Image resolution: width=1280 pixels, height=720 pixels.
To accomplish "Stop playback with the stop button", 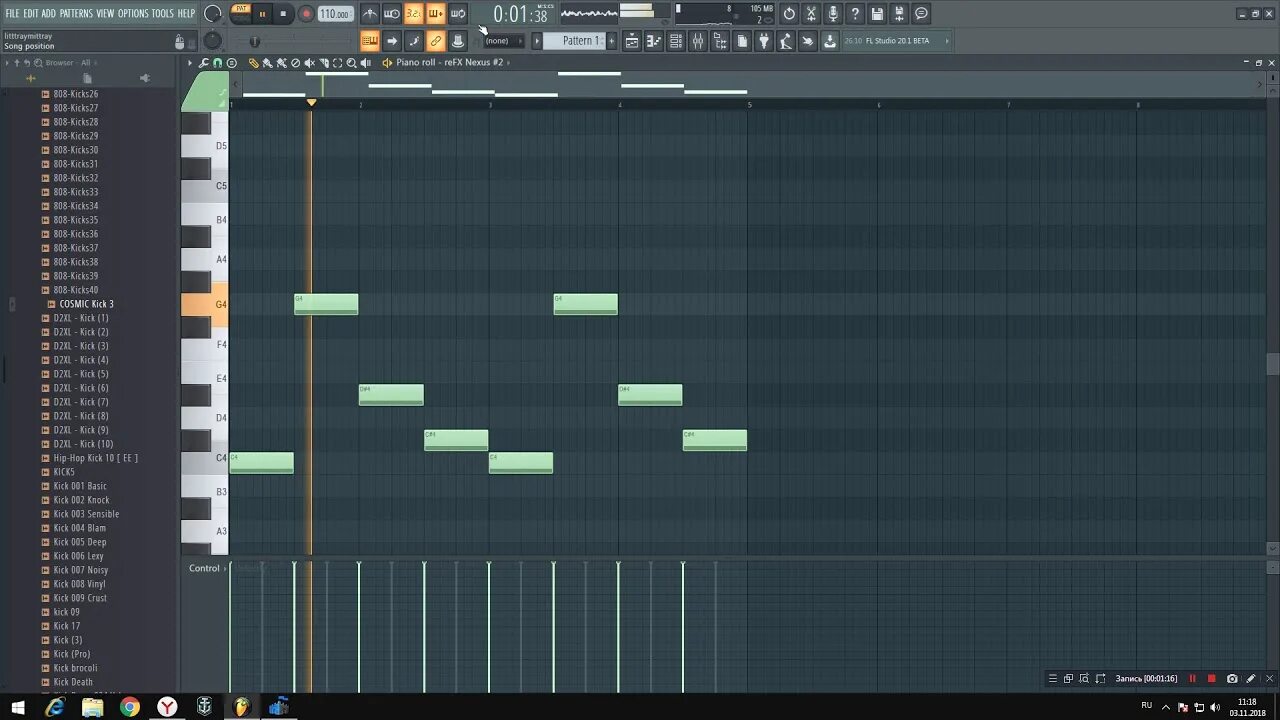I will (283, 14).
